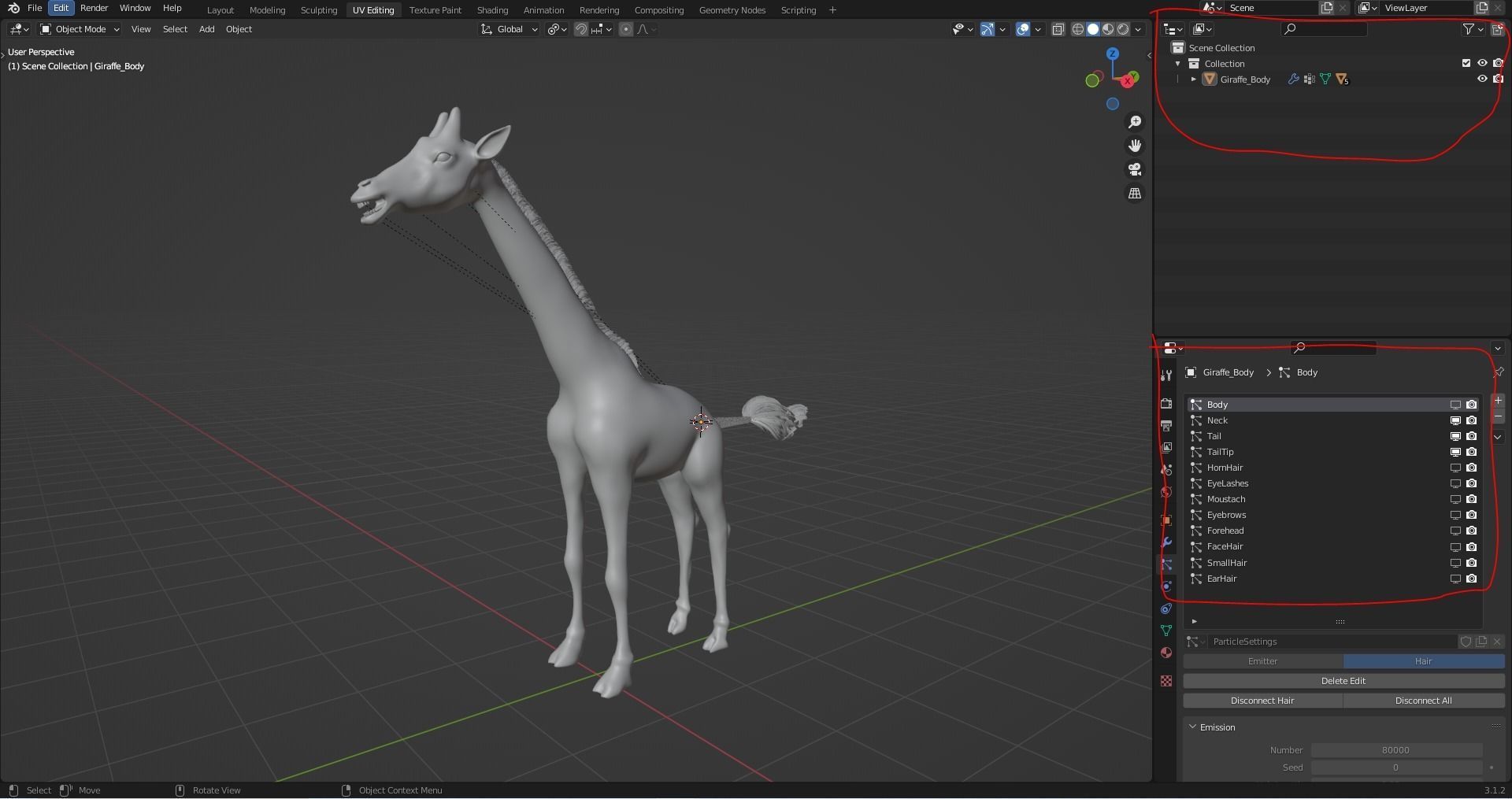Toggle camera view icon in viewport
The height and width of the screenshot is (799, 1512).
(x=1135, y=169)
